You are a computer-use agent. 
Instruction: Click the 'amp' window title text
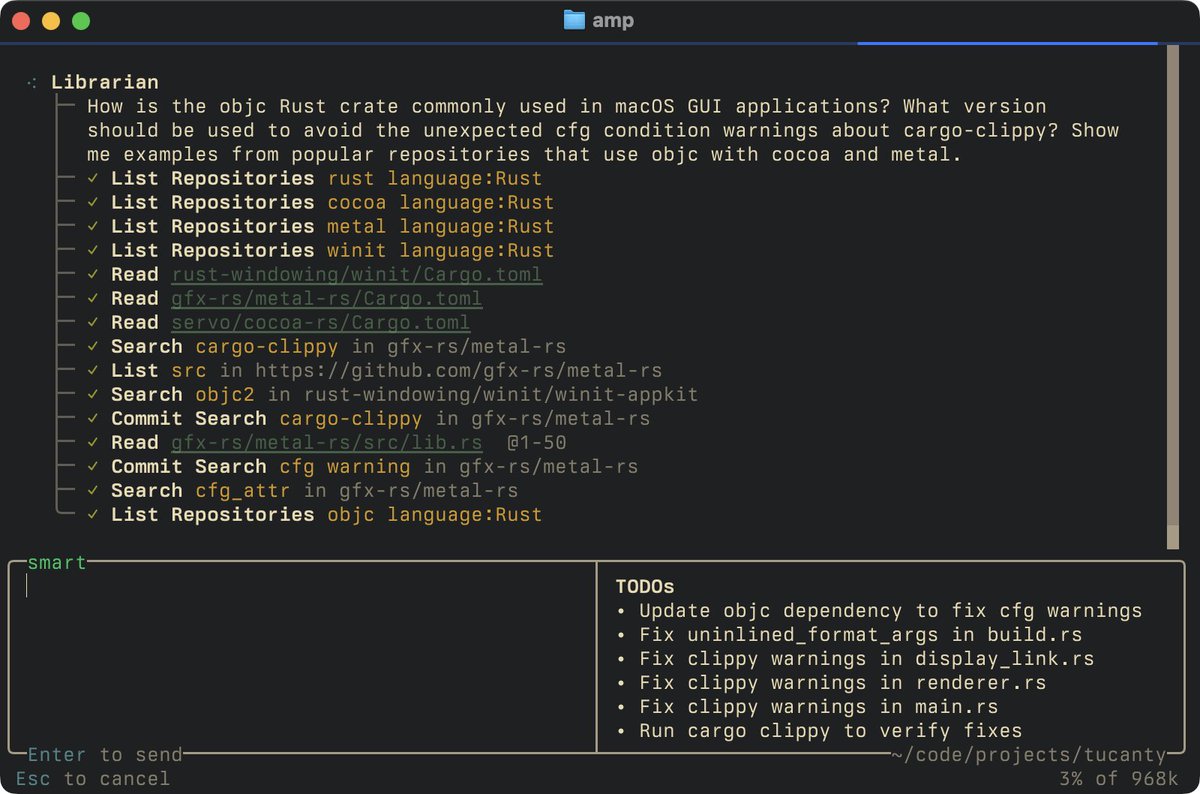pos(613,20)
